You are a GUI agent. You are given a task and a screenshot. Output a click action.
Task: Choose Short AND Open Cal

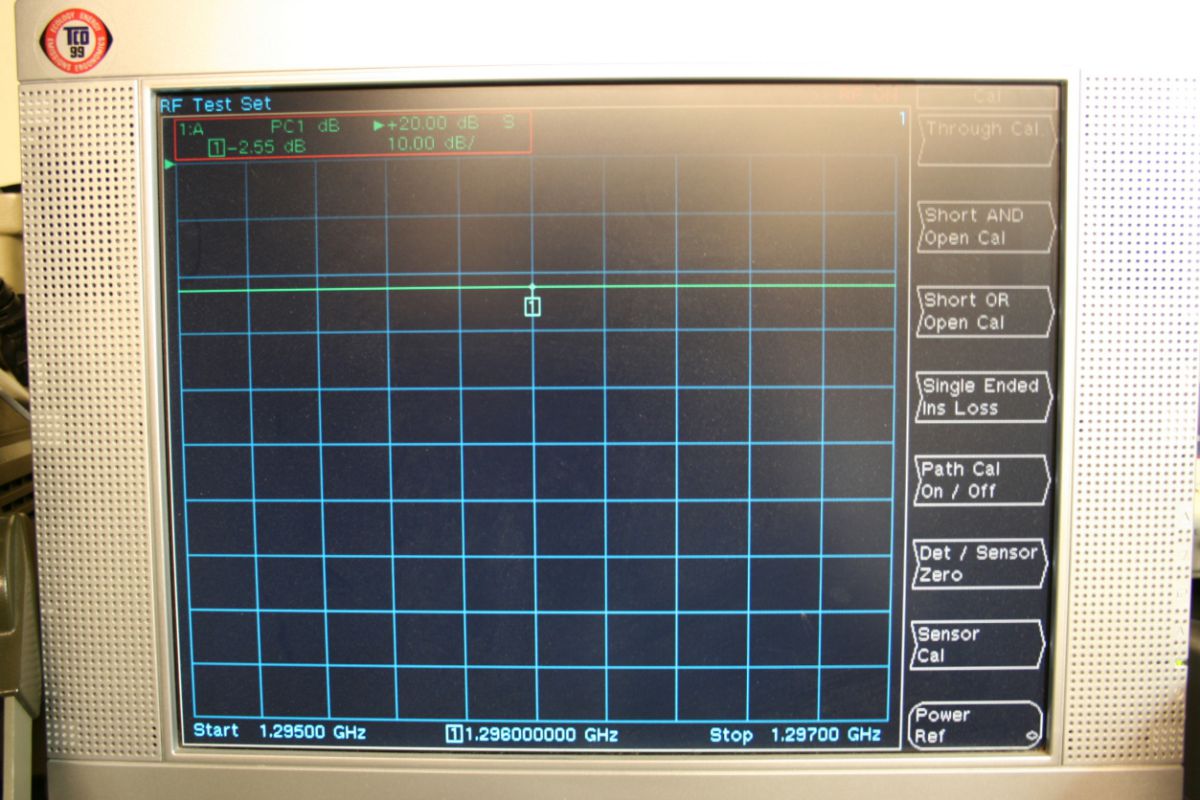(x=985, y=227)
